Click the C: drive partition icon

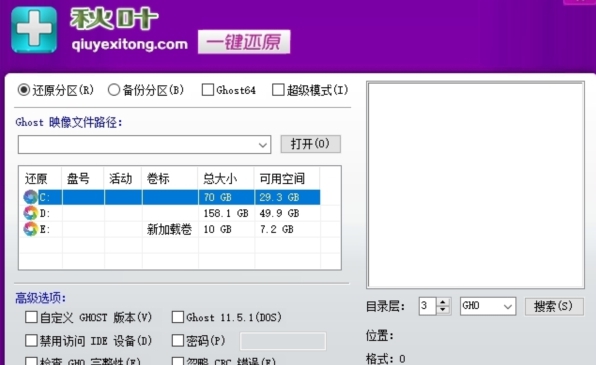(x=30, y=197)
